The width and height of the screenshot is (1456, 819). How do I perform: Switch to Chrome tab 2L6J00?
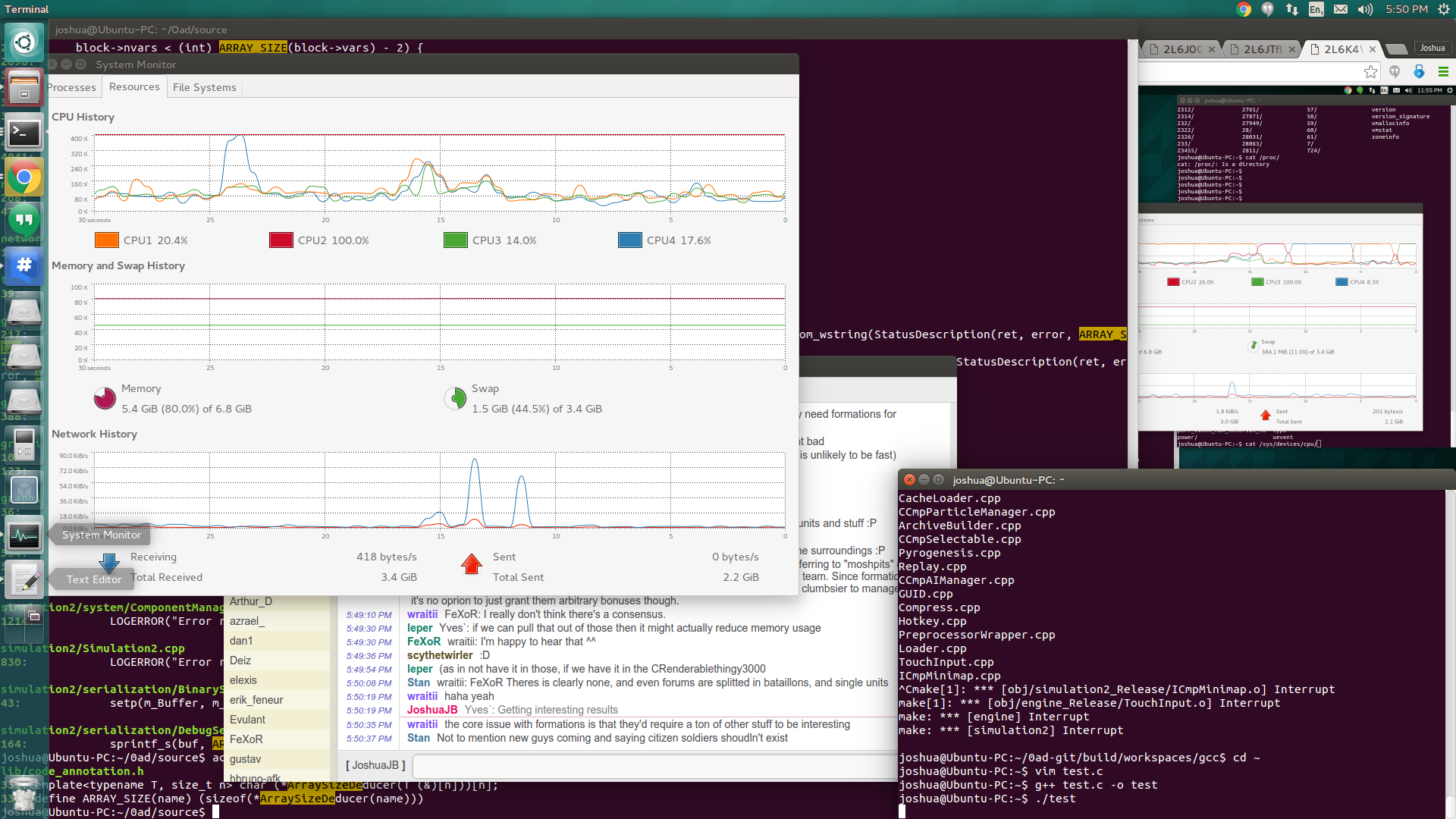(1181, 49)
